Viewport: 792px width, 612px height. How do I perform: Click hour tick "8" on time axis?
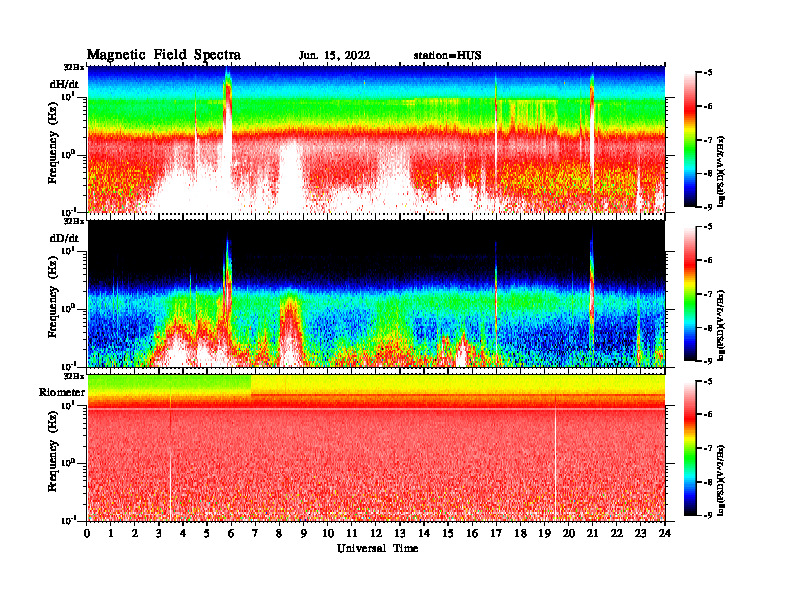pos(279,534)
